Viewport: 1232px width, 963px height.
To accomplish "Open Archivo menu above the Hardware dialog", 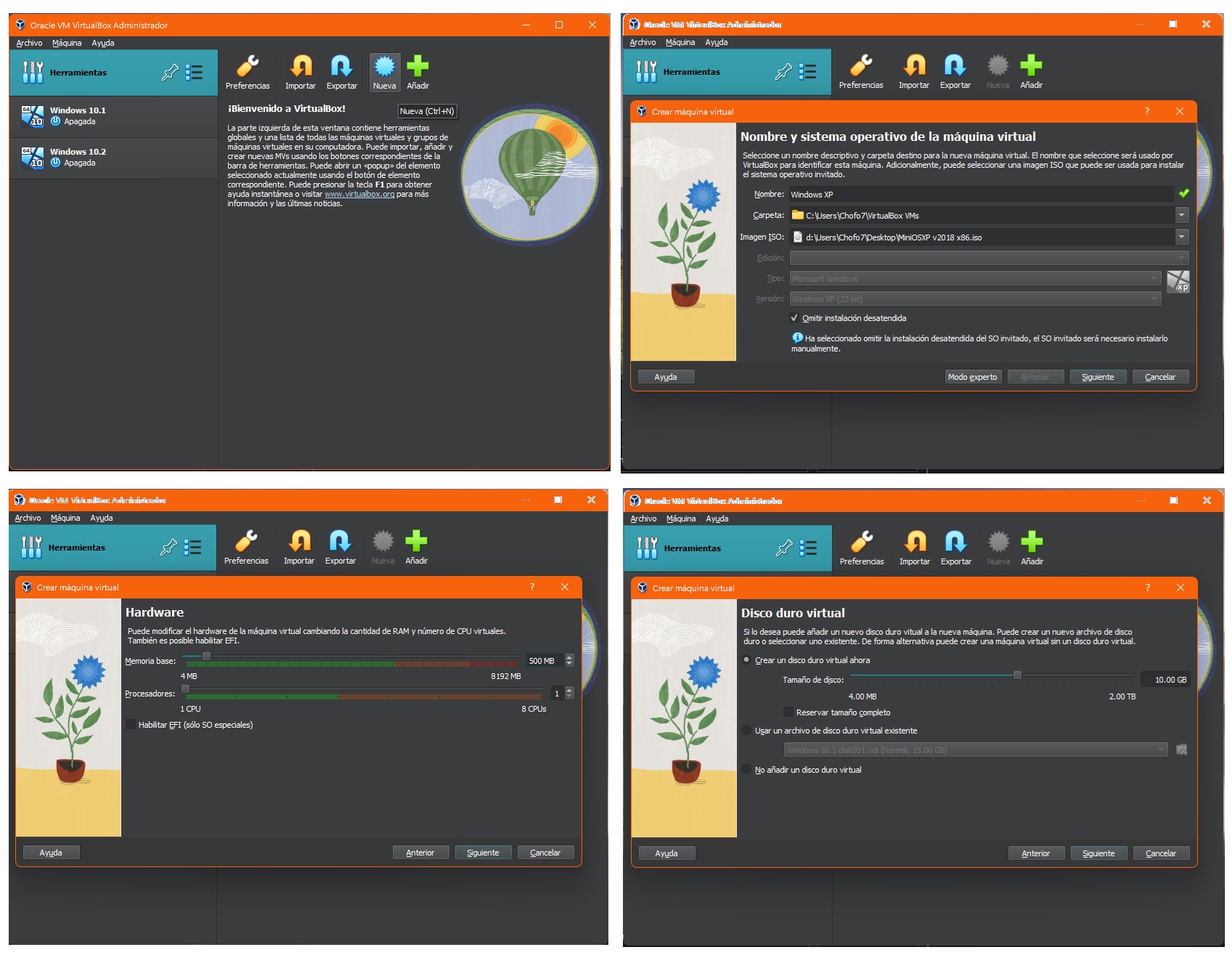I will coord(28,518).
